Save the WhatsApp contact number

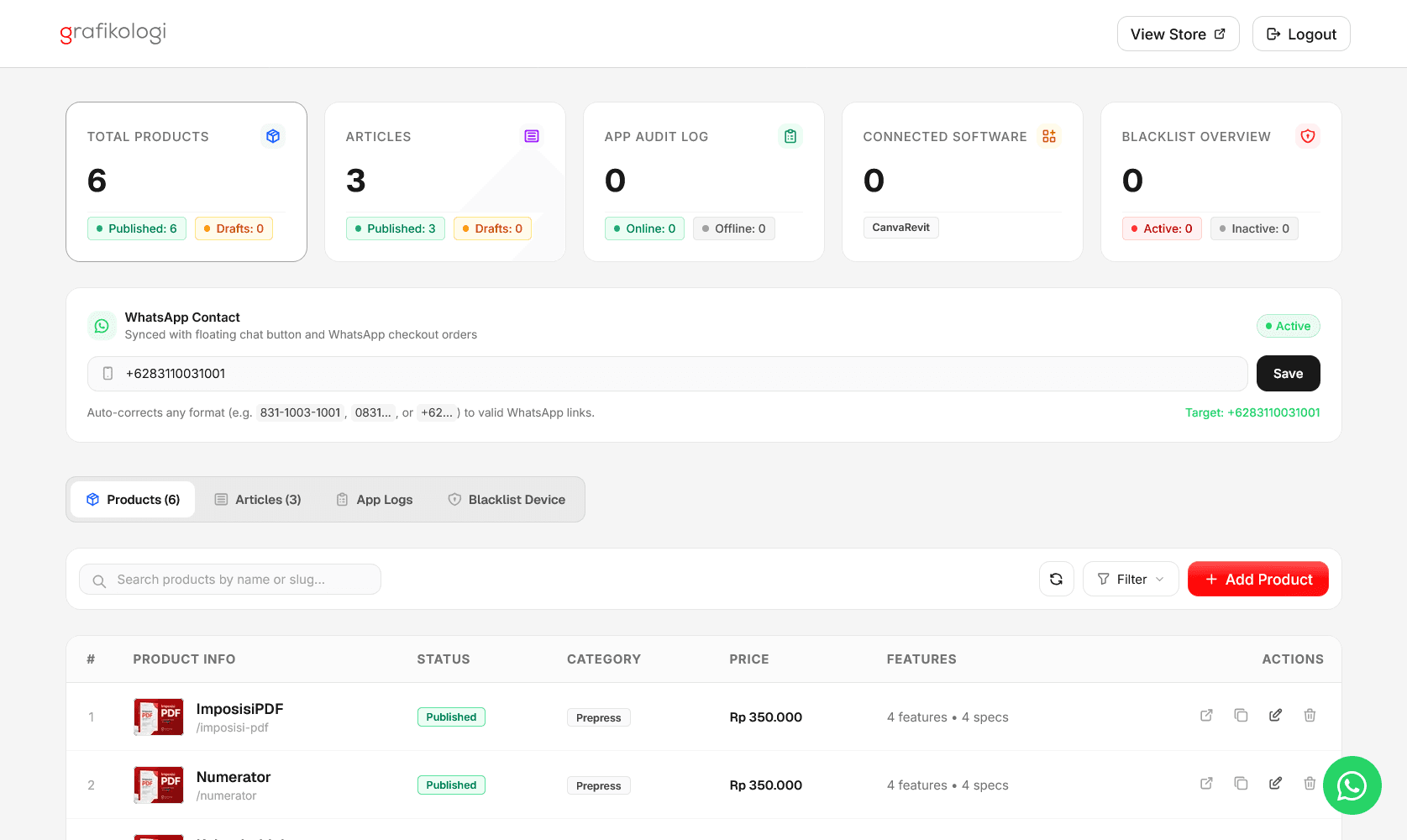click(x=1289, y=374)
